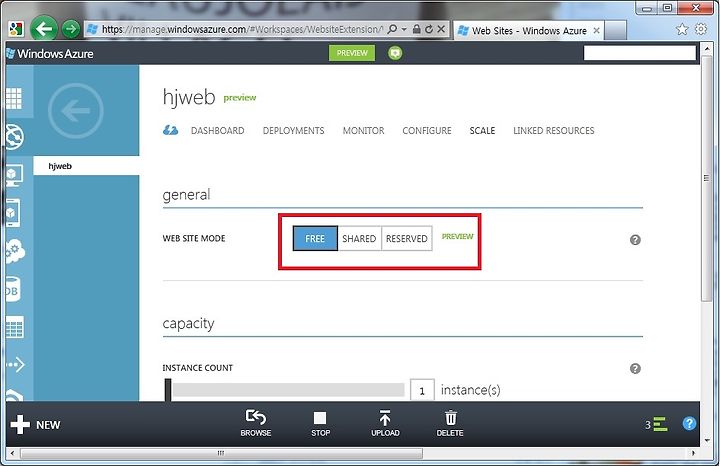Viewport: 720px width, 466px height.
Task: Open quick start cloud icon tab
Action: pyautogui.click(x=170, y=130)
